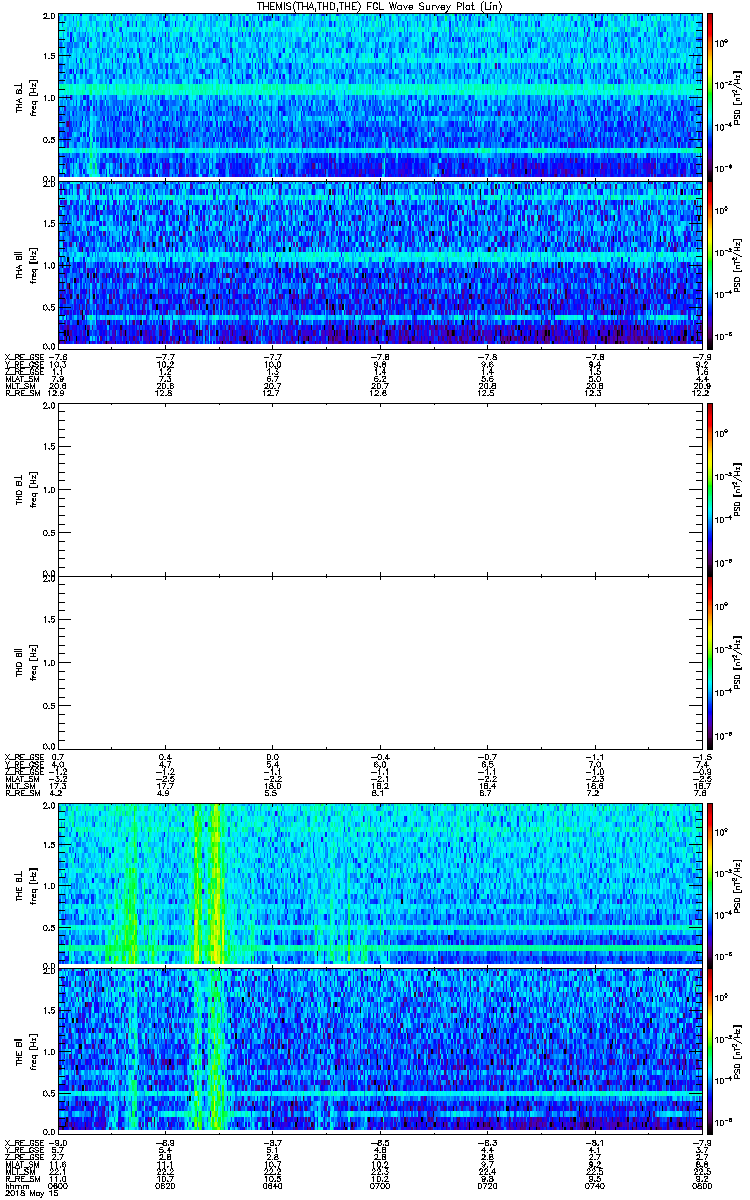Click the 'THD' frequency axis label of the third panel
This screenshot has width=750, height=1200.
pyautogui.click(x=20, y=490)
